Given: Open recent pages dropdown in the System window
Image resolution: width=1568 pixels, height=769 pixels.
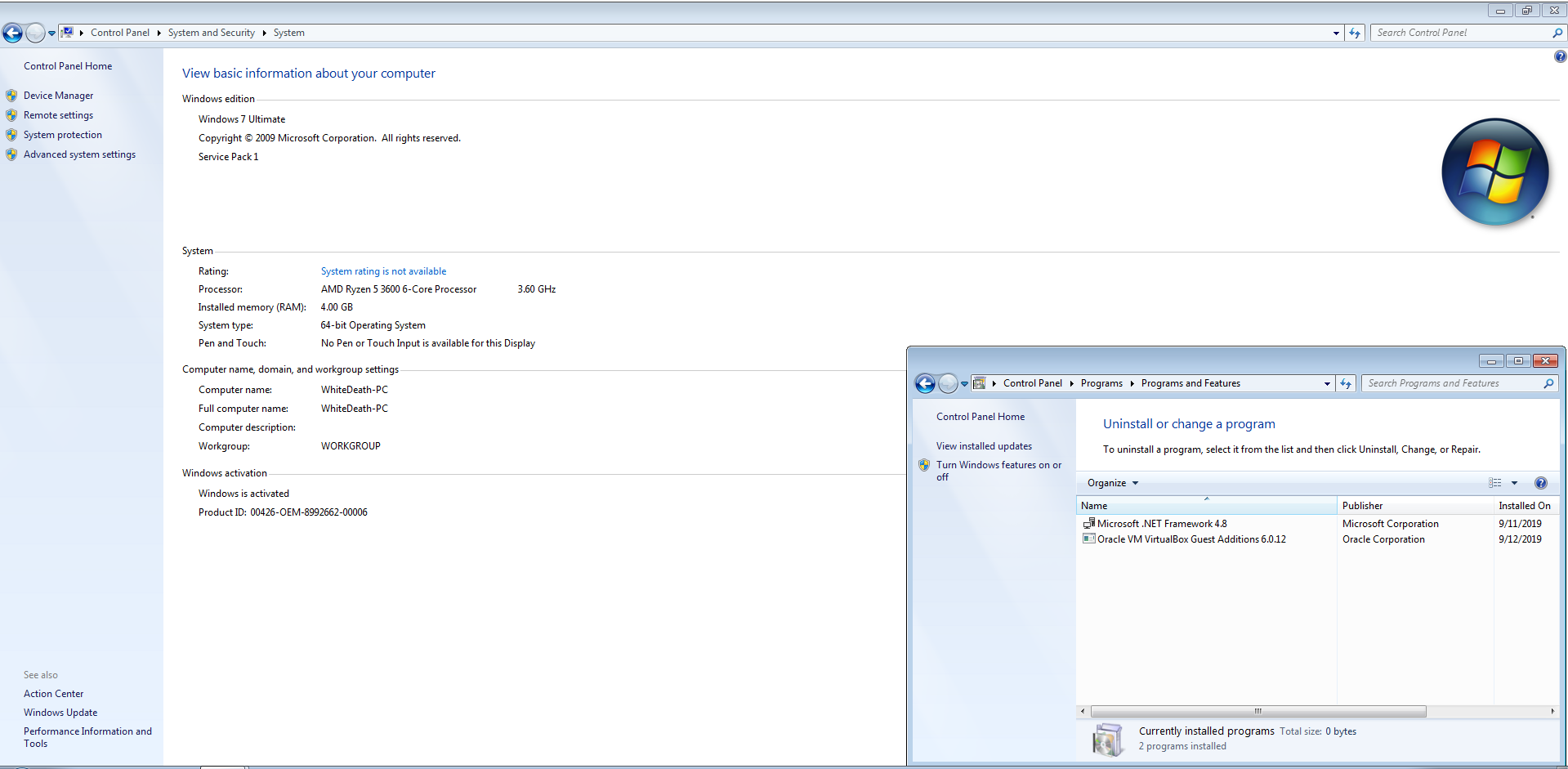Looking at the screenshot, I should pyautogui.click(x=51, y=34).
